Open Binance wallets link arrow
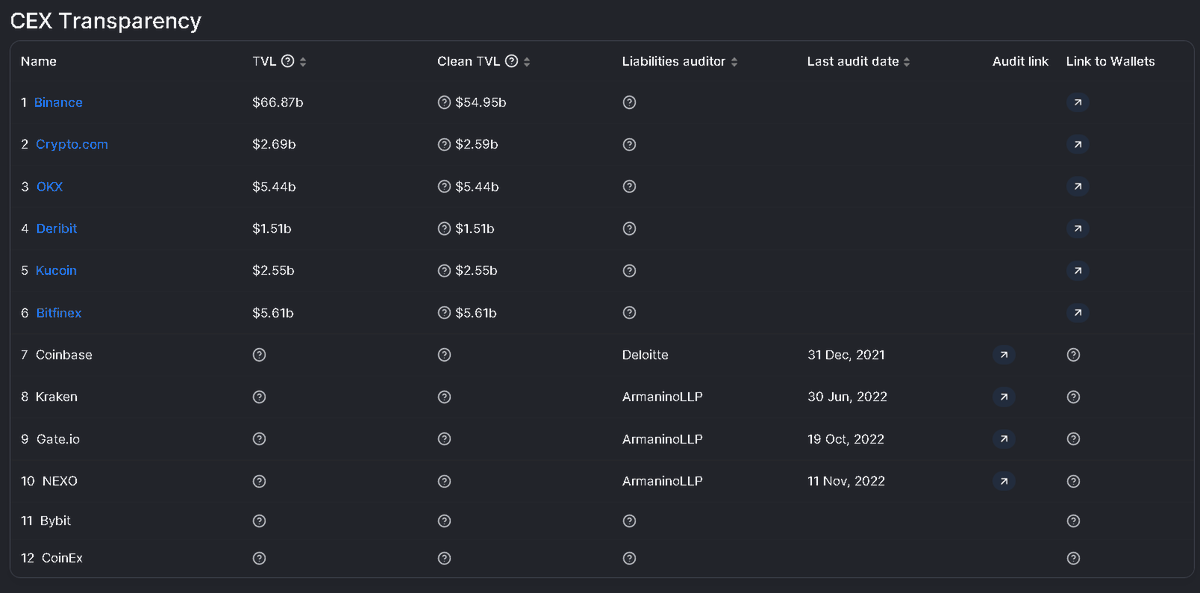Viewport: 1200px width, 593px height. pyautogui.click(x=1077, y=102)
